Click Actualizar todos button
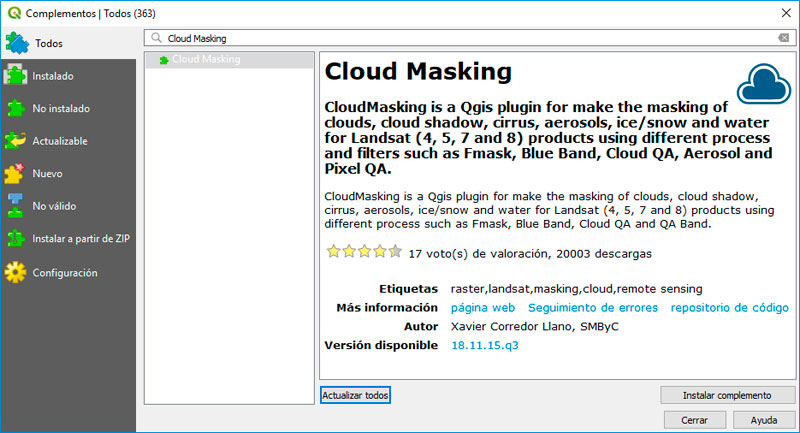Image resolution: width=800 pixels, height=433 pixels. (355, 395)
